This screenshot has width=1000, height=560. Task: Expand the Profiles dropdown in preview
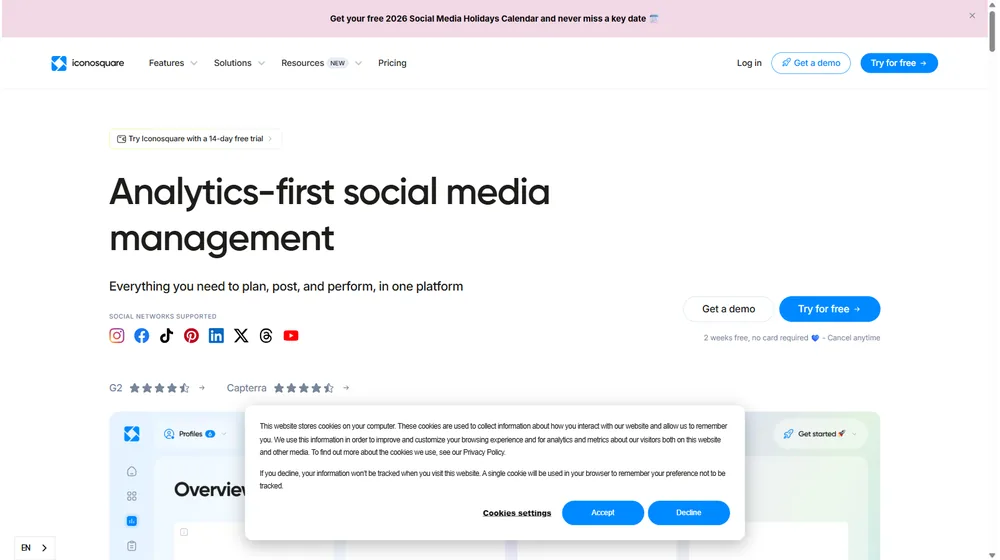(195, 434)
